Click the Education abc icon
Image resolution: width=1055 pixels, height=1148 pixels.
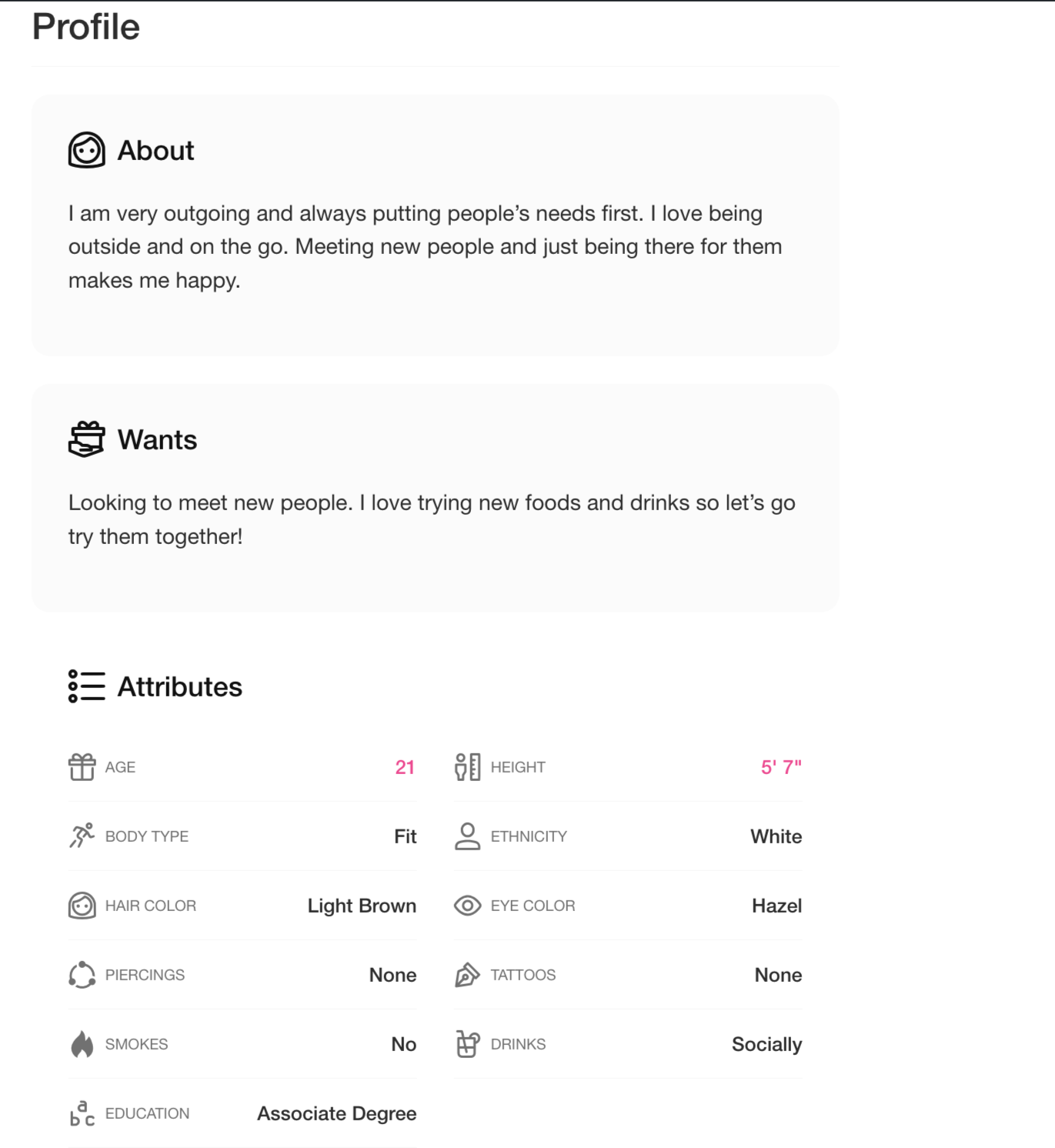[82, 1113]
